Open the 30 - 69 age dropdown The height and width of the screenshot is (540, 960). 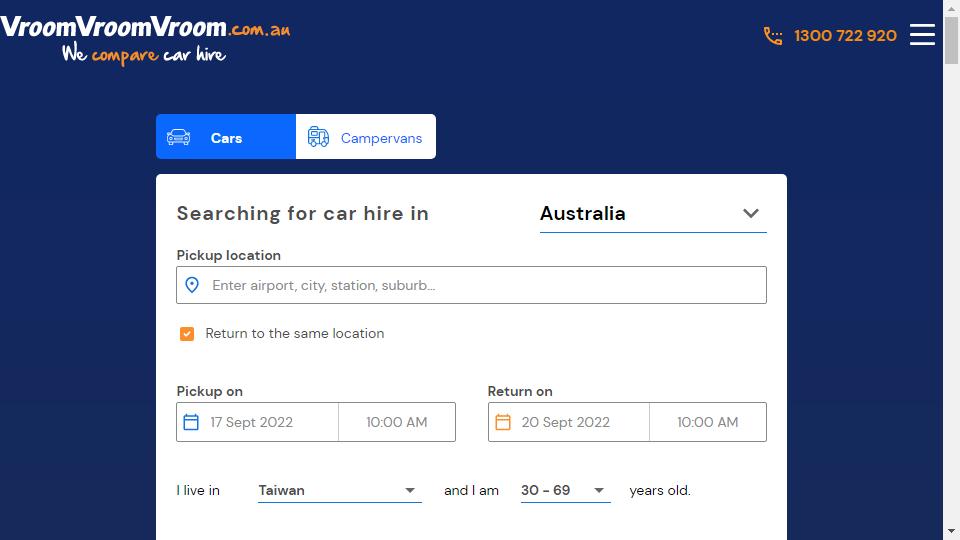(565, 490)
